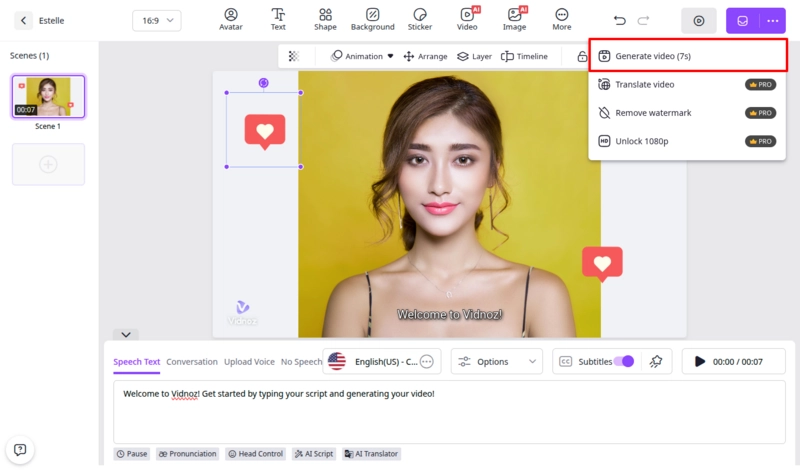
Task: Open the Timeline panel
Action: (x=524, y=56)
